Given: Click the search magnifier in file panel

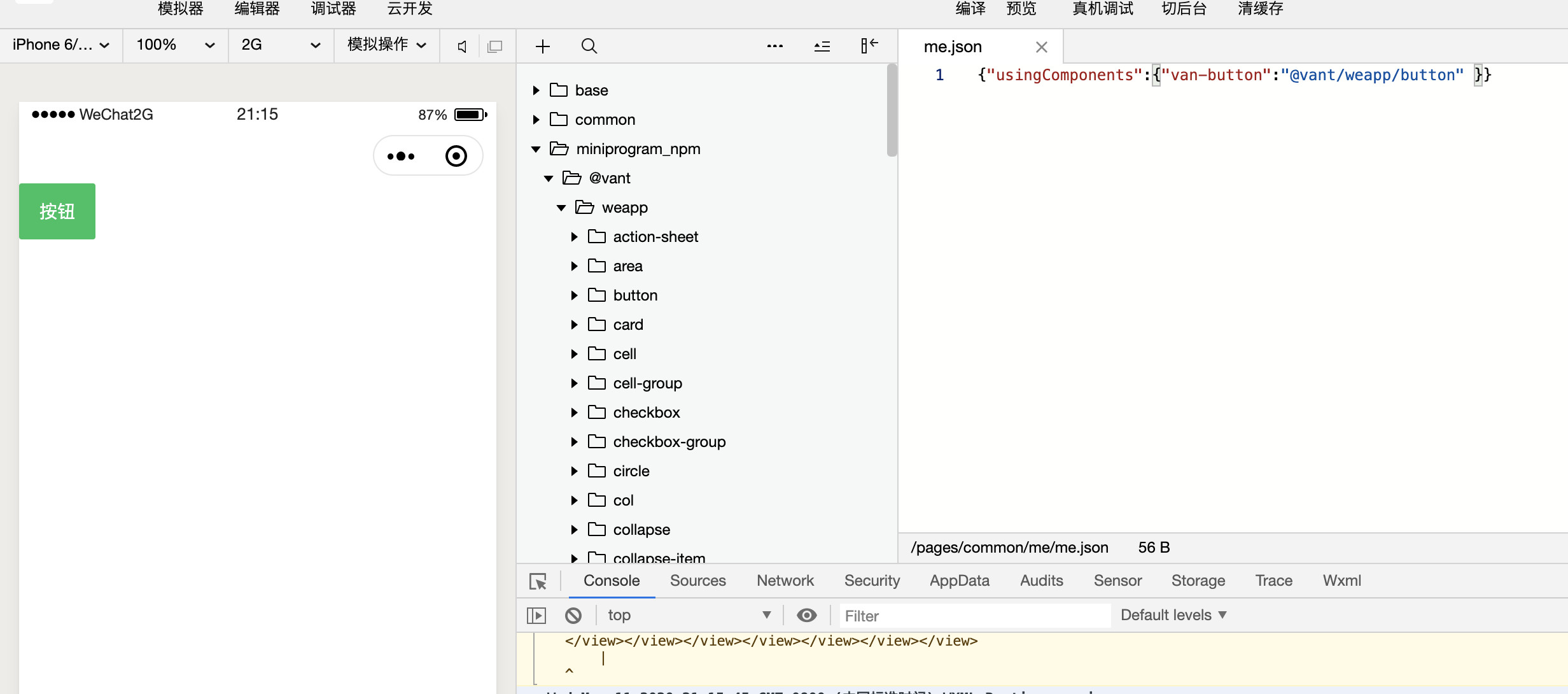Looking at the screenshot, I should point(589,46).
